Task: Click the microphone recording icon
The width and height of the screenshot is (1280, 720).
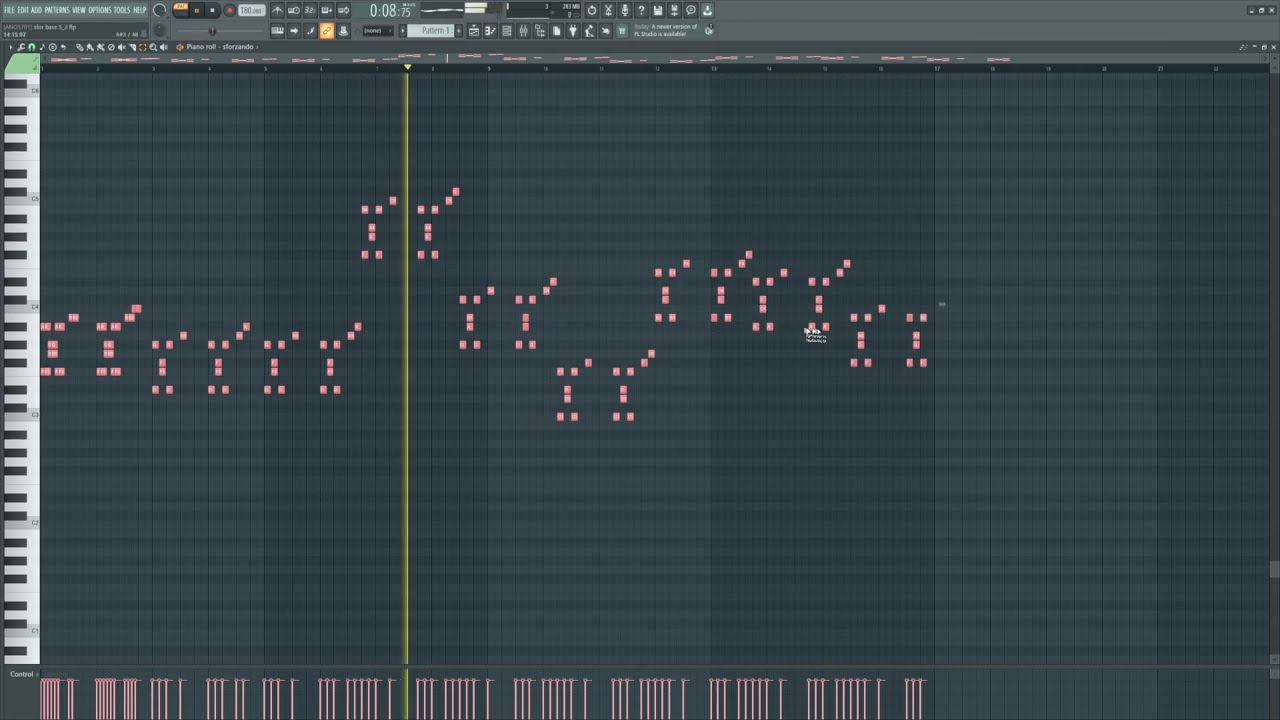Action: point(624,10)
